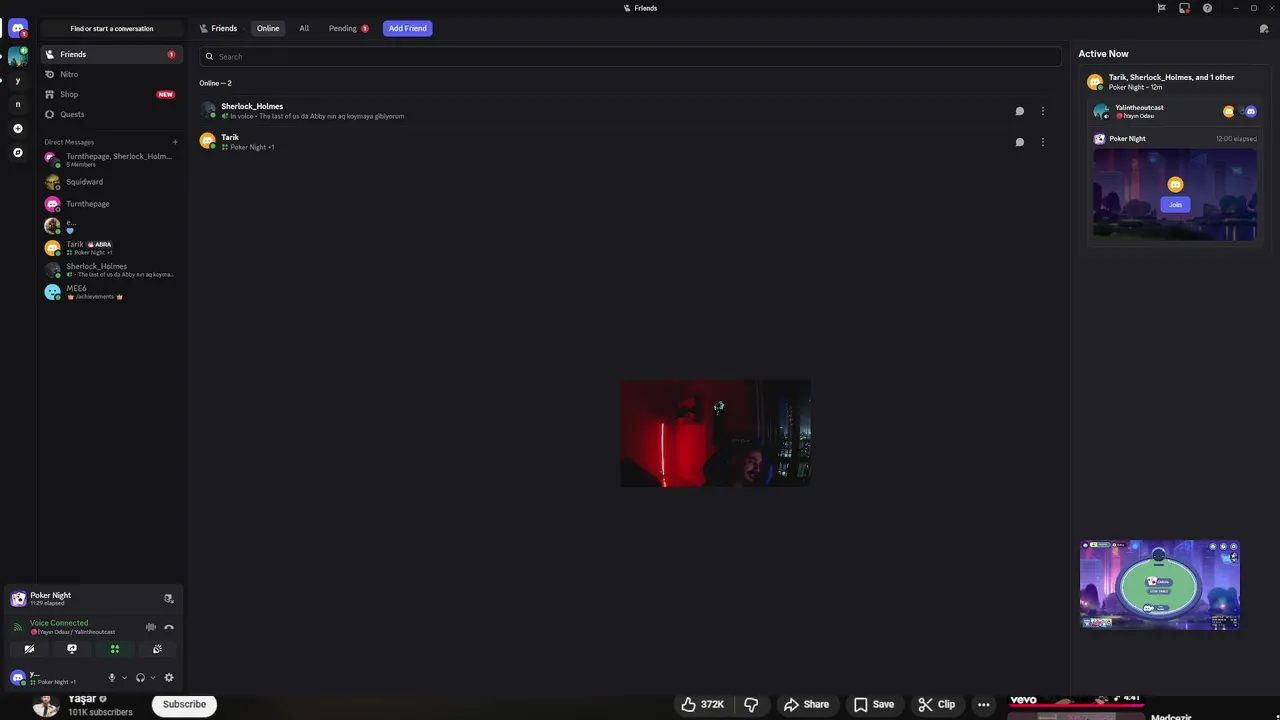1280x720 pixels.
Task: Open DM with Turnthepage
Action: (110, 204)
